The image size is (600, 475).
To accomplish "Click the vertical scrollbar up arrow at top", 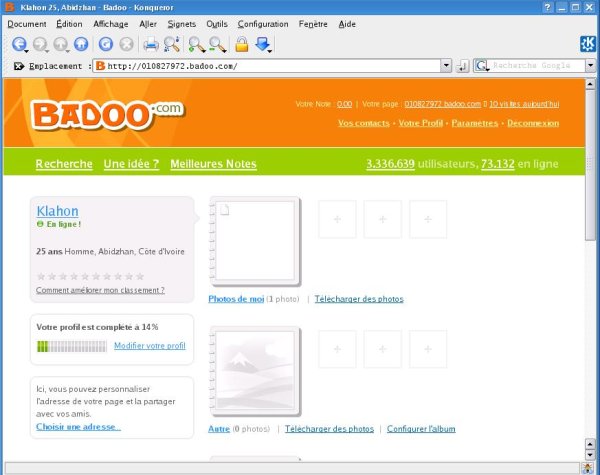I will click(x=590, y=84).
